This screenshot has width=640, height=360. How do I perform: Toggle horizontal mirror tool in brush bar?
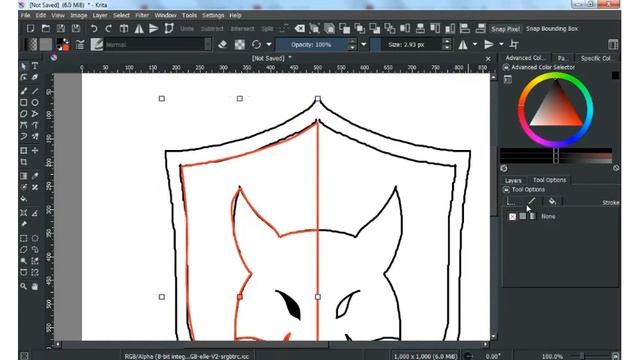click(x=463, y=44)
